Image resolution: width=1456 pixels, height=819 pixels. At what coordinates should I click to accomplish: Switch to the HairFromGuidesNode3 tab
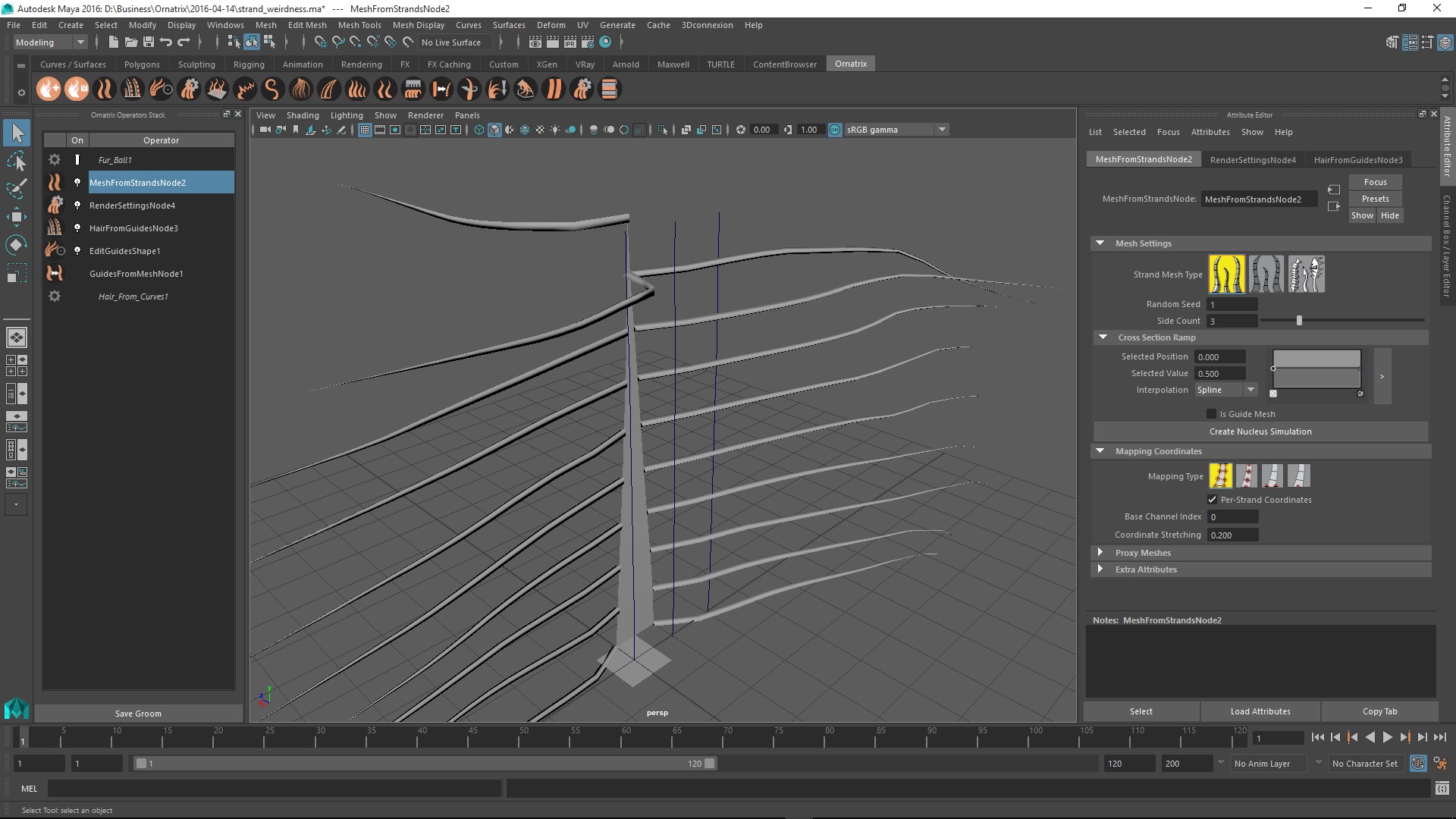pyautogui.click(x=1357, y=159)
